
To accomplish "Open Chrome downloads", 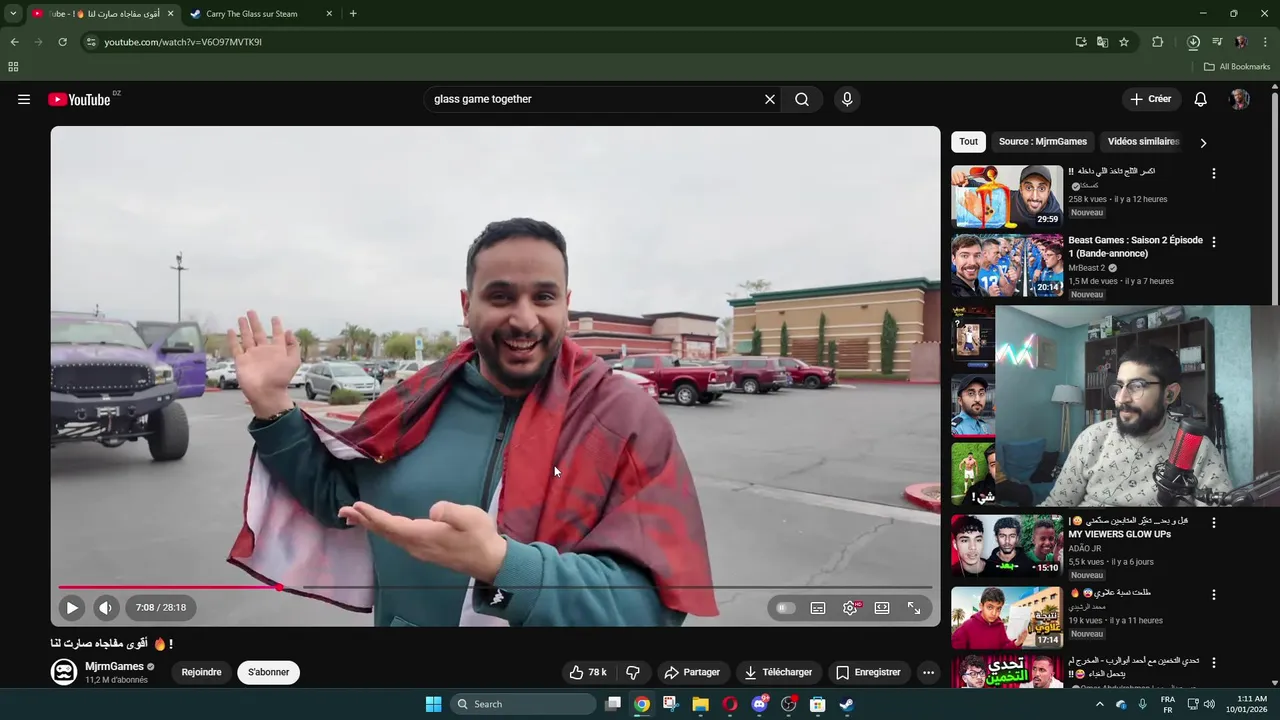I will pos(1193,42).
